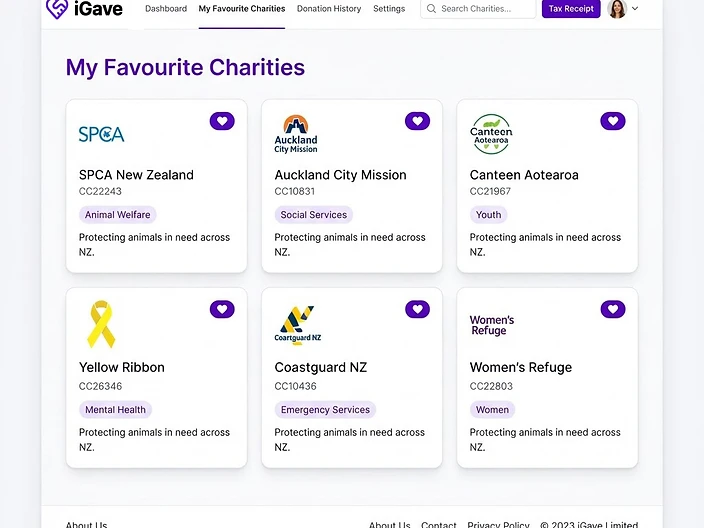Toggle Yellow Ribbon favourite heart

pos(222,309)
